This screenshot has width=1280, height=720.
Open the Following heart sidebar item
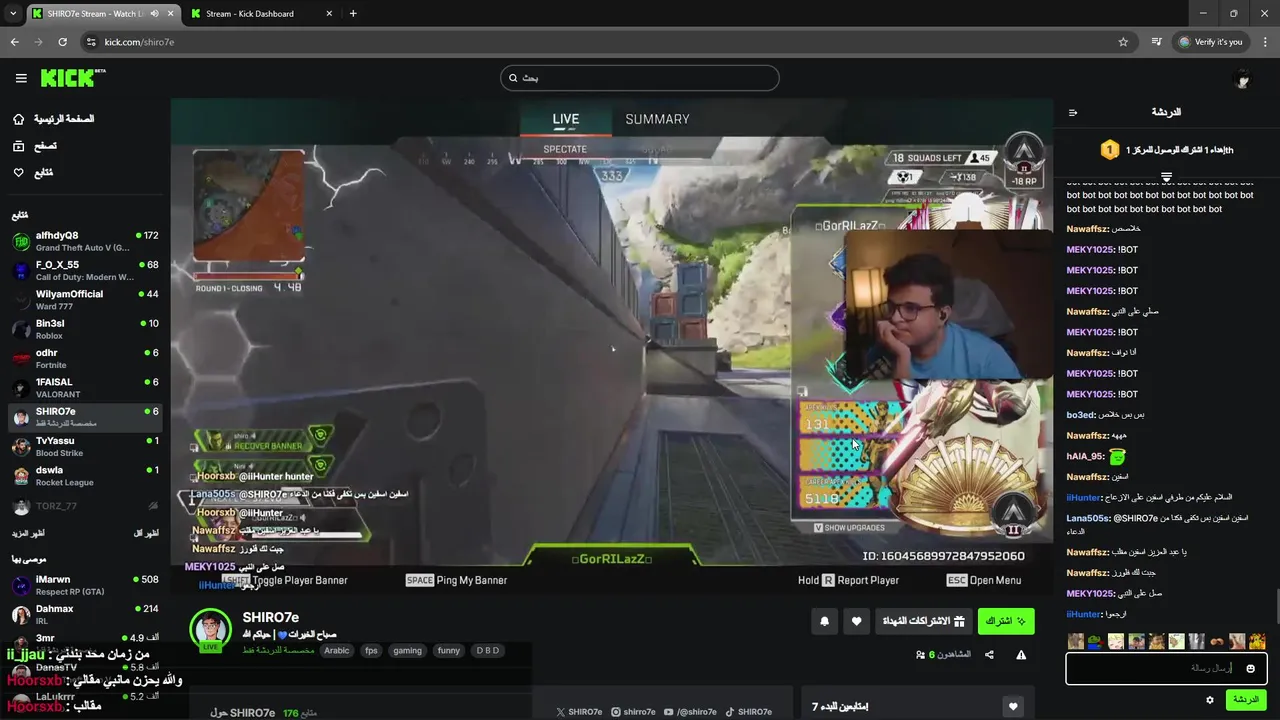pos(32,173)
